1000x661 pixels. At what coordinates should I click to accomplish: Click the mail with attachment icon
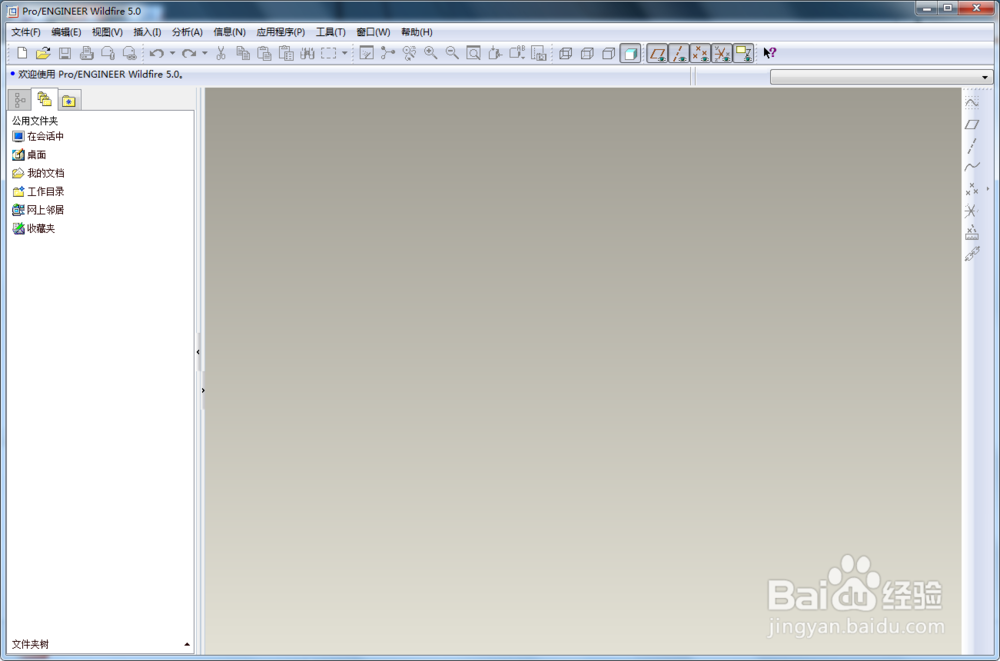click(108, 54)
